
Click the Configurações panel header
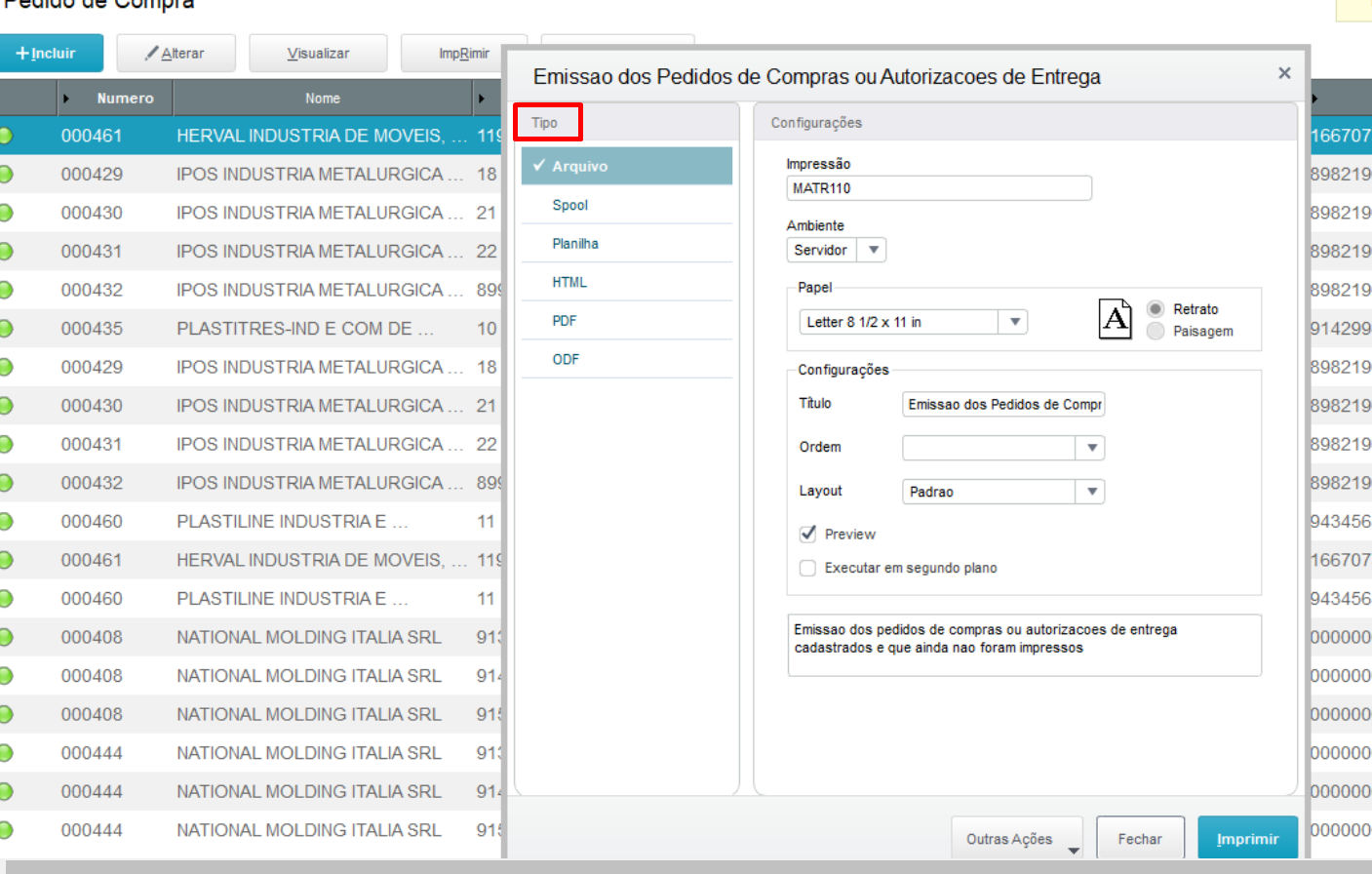click(x=1026, y=123)
